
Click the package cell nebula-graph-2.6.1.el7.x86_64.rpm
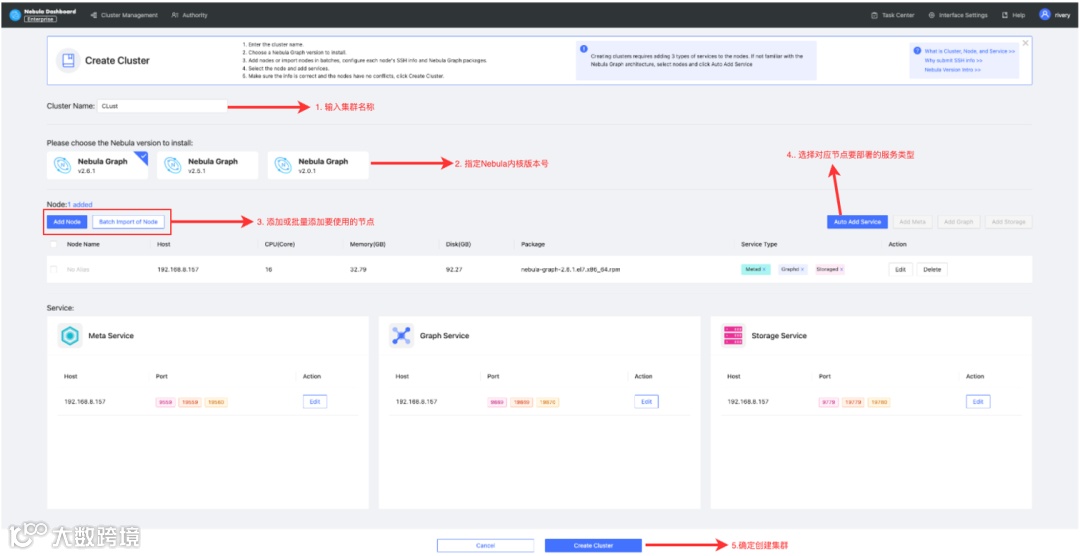(x=570, y=269)
